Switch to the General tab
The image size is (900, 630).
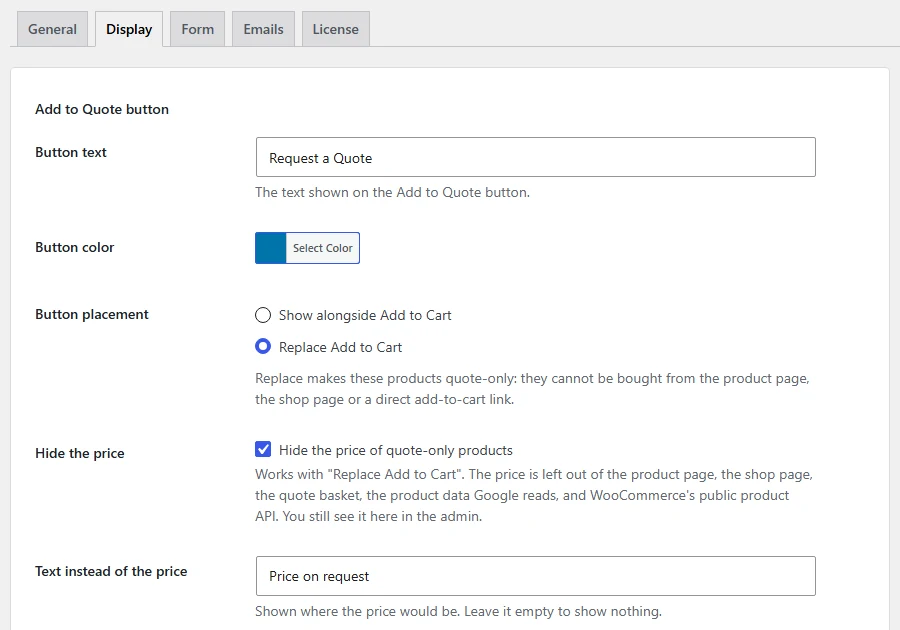pyautogui.click(x=52, y=29)
